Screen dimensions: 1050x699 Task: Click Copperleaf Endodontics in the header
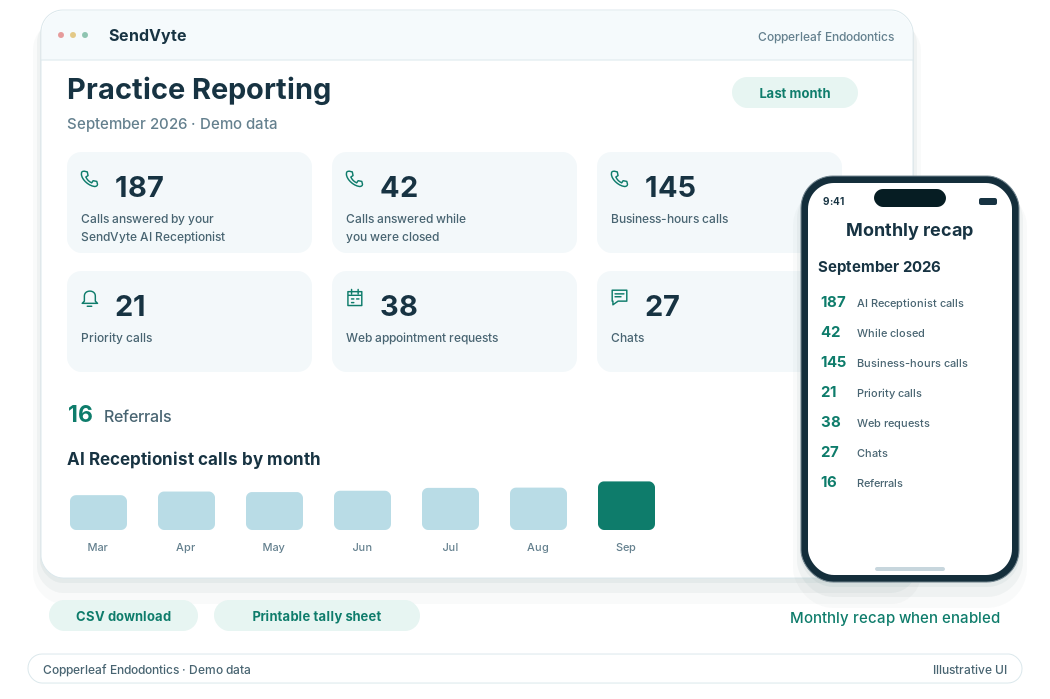click(x=826, y=37)
